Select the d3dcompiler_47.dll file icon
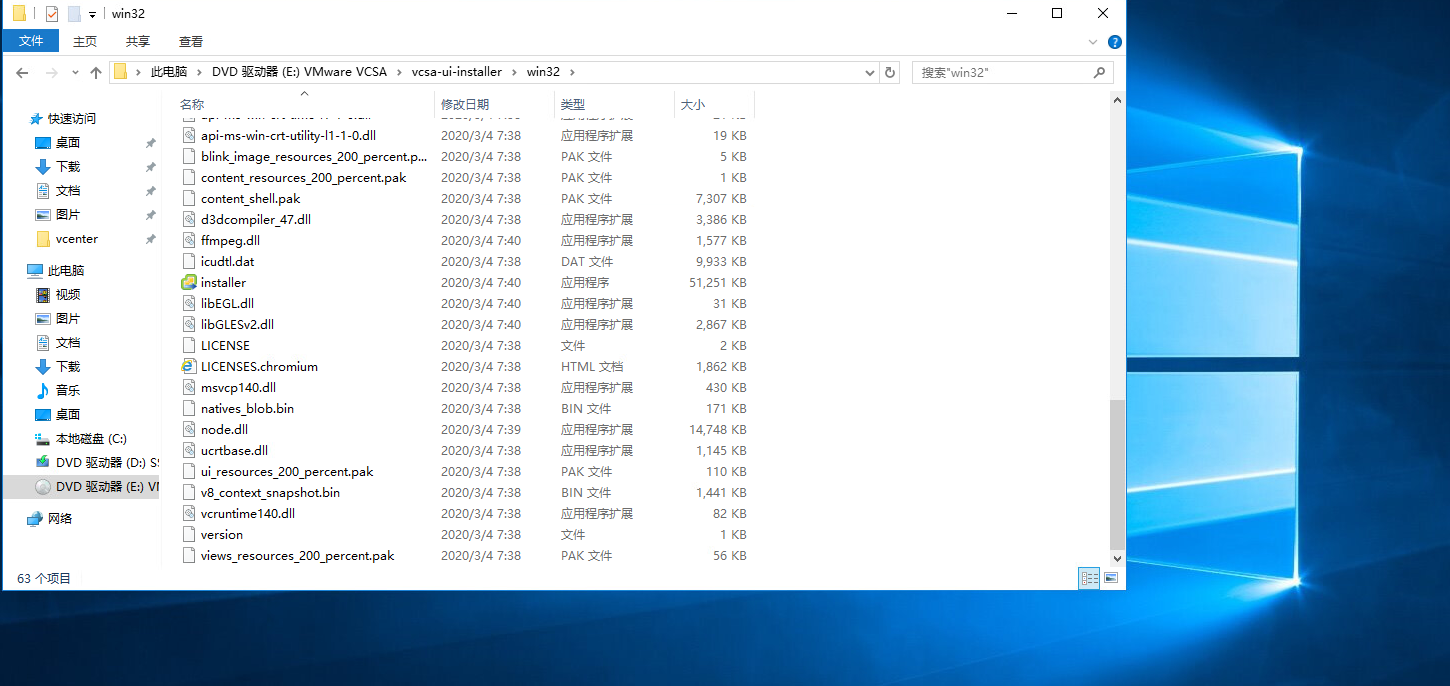1450x686 pixels. click(189, 219)
